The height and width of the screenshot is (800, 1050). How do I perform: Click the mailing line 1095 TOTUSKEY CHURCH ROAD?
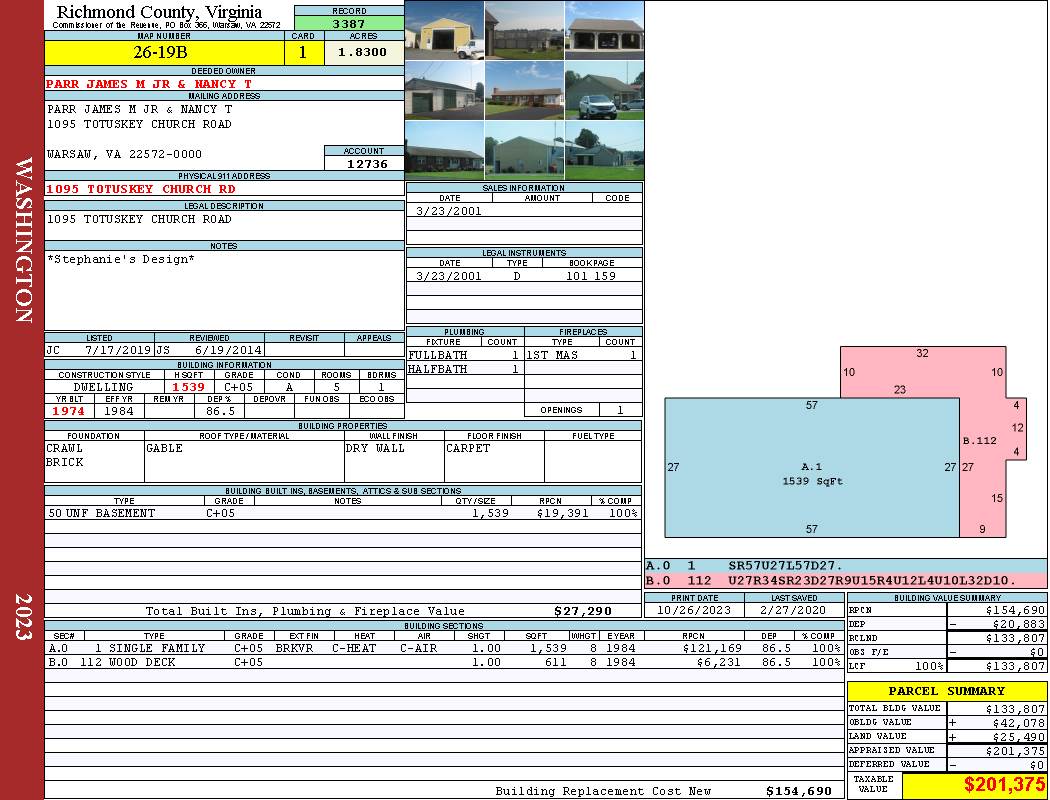(139, 124)
